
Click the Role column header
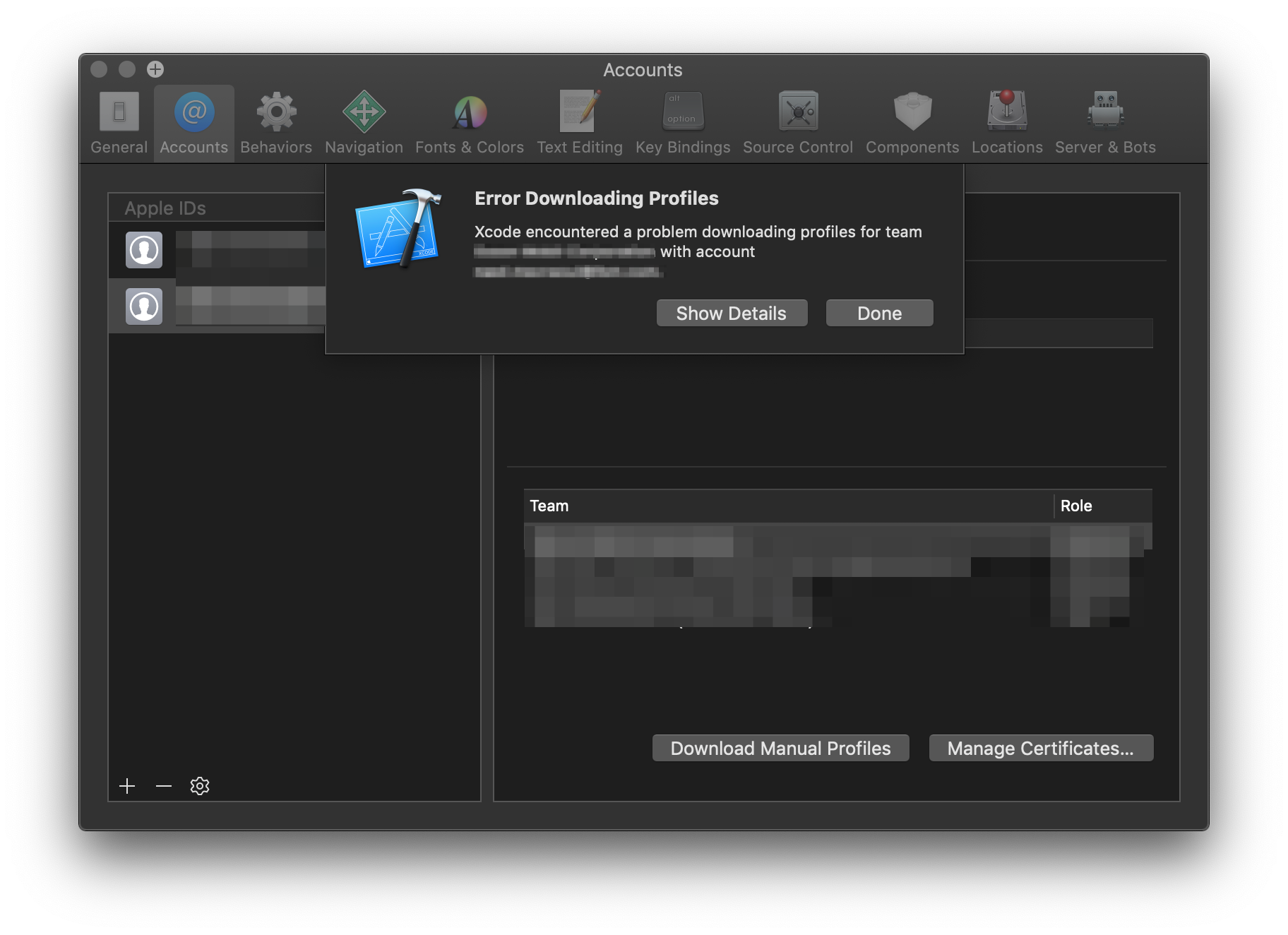pyautogui.click(x=1104, y=506)
